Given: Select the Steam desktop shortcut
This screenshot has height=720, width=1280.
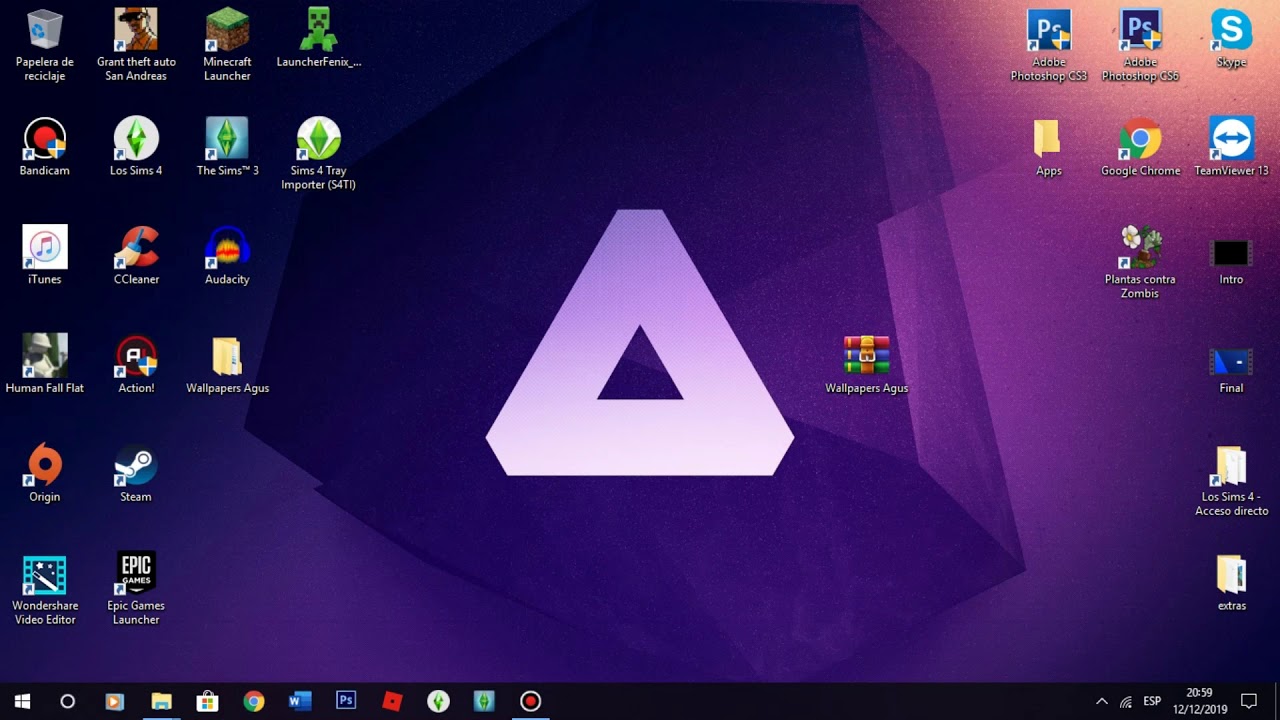Looking at the screenshot, I should 136,473.
